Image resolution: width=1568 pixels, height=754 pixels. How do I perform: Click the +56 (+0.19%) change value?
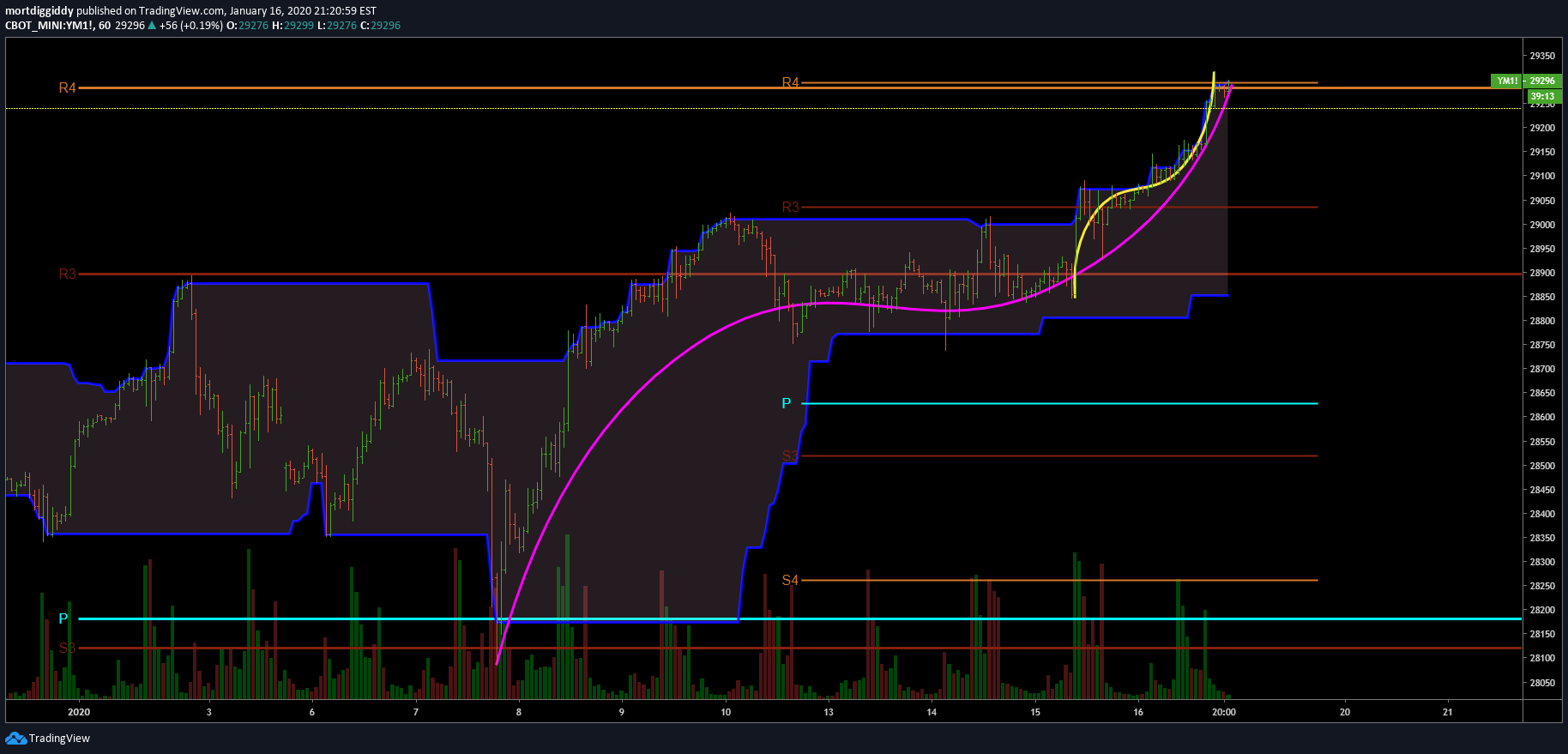click(190, 26)
